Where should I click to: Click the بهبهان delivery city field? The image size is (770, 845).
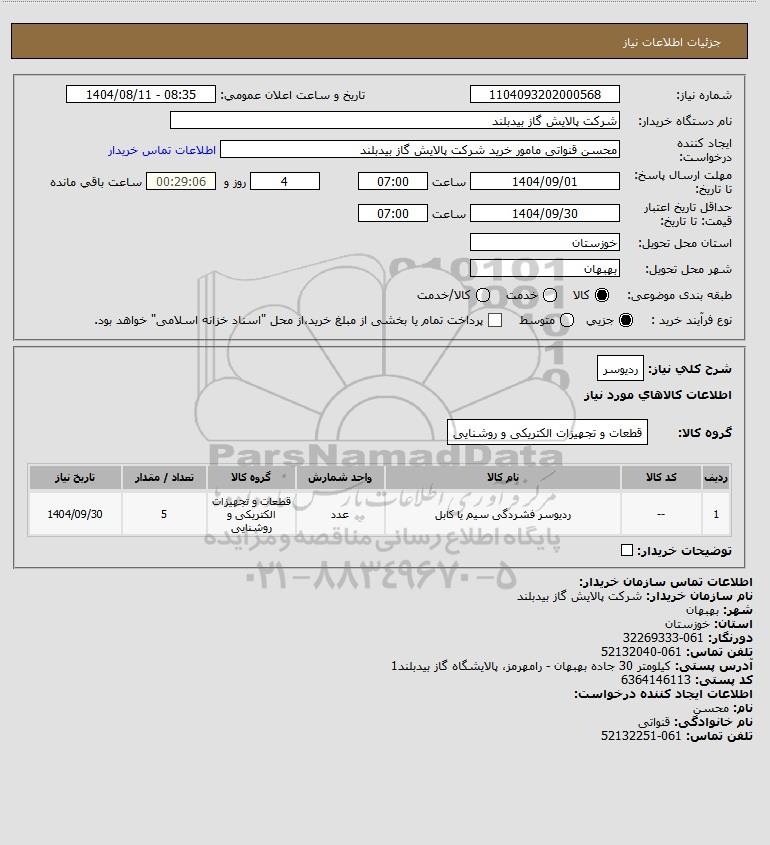[545, 268]
